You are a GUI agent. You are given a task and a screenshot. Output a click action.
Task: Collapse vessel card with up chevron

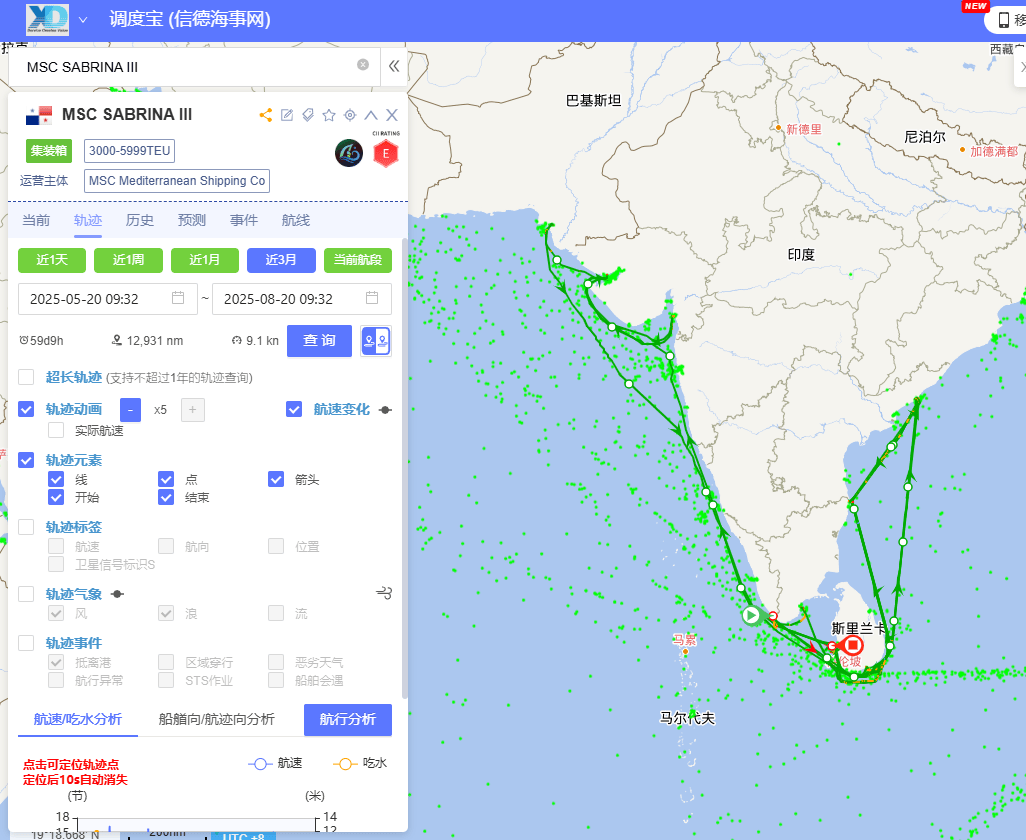371,115
